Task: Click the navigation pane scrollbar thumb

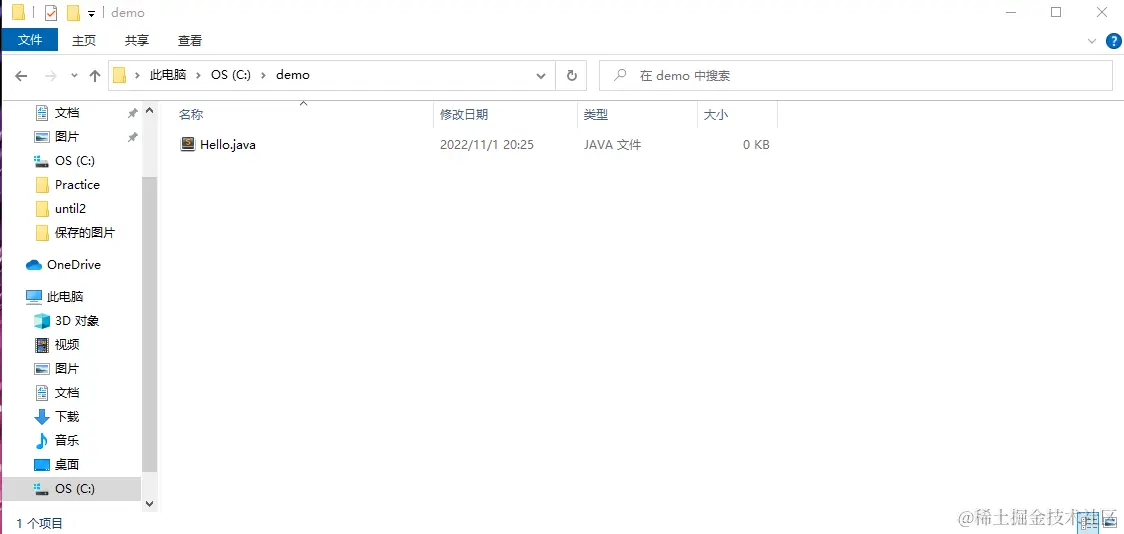Action: tap(149, 324)
